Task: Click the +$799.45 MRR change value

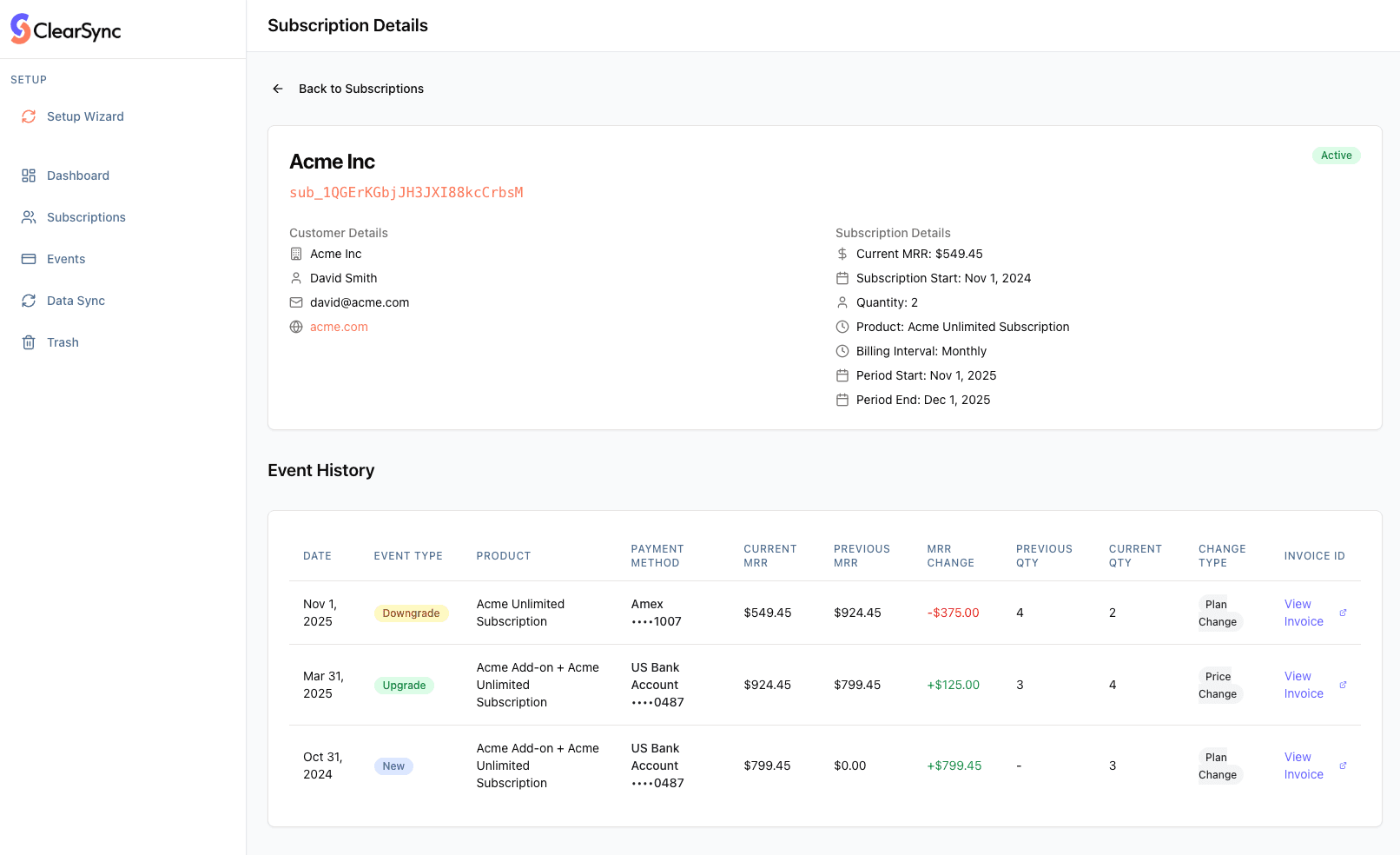Action: 954,766
